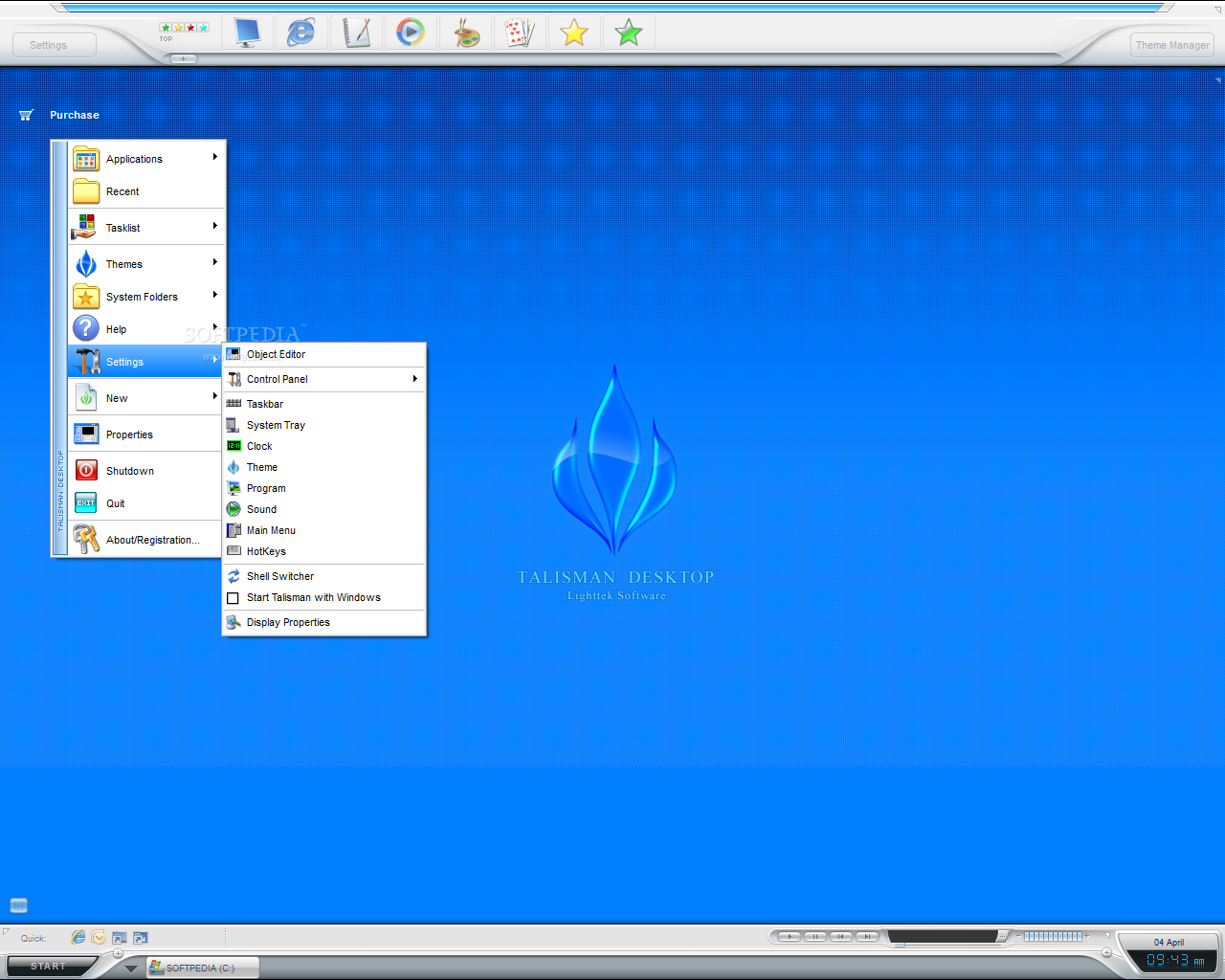Open HotKeys settings
Viewport: 1225px width, 980px height.
tap(324, 551)
